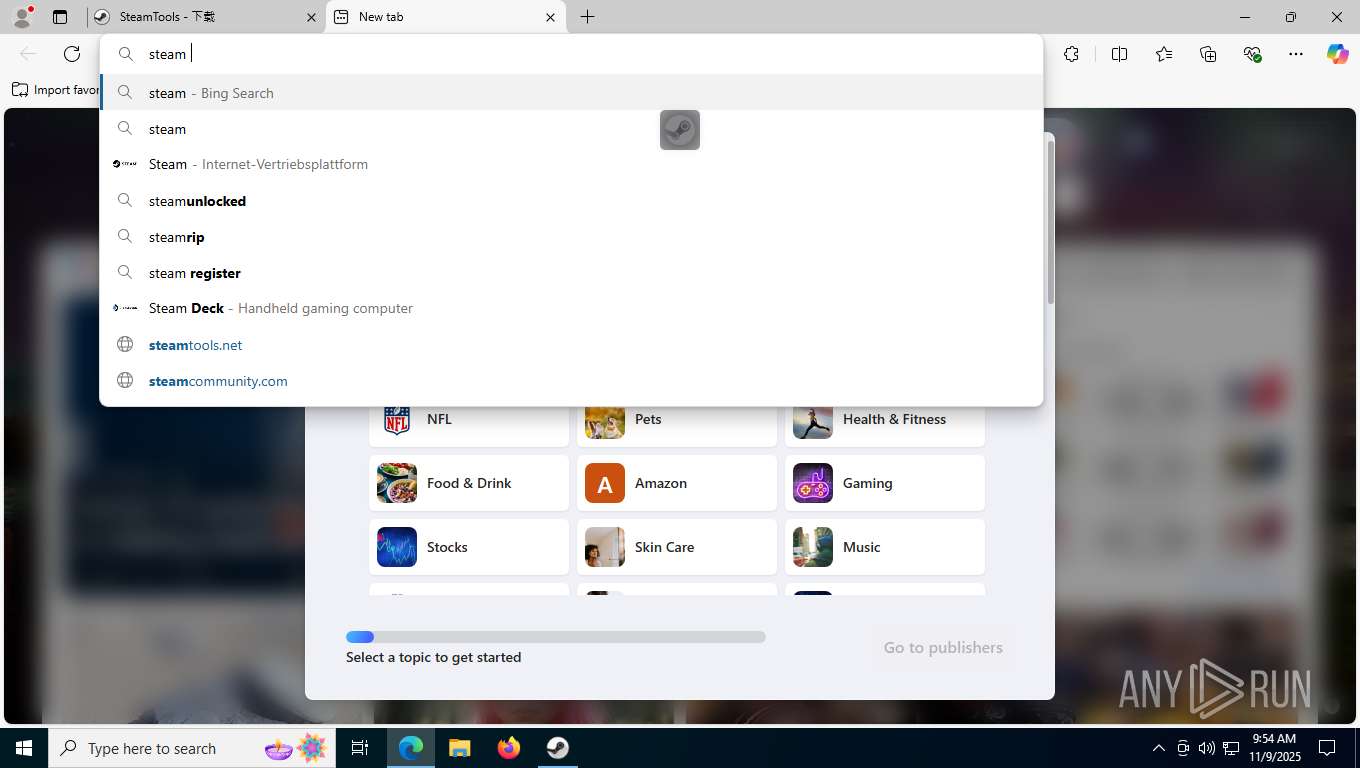Select 'Steam Deck - Handheld gaming computer' suggestion

click(x=571, y=308)
